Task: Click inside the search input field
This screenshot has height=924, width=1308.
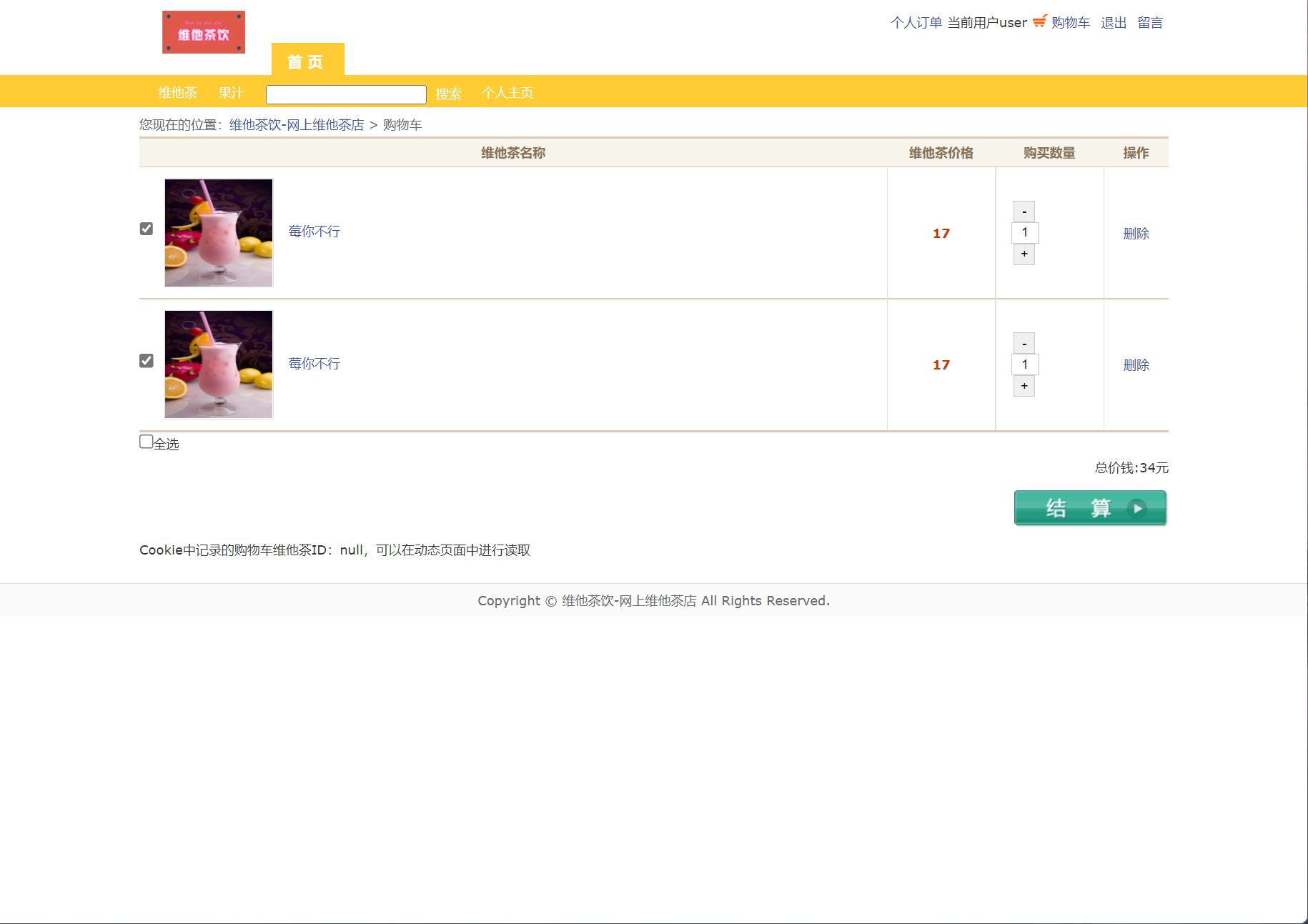Action: pos(345,93)
